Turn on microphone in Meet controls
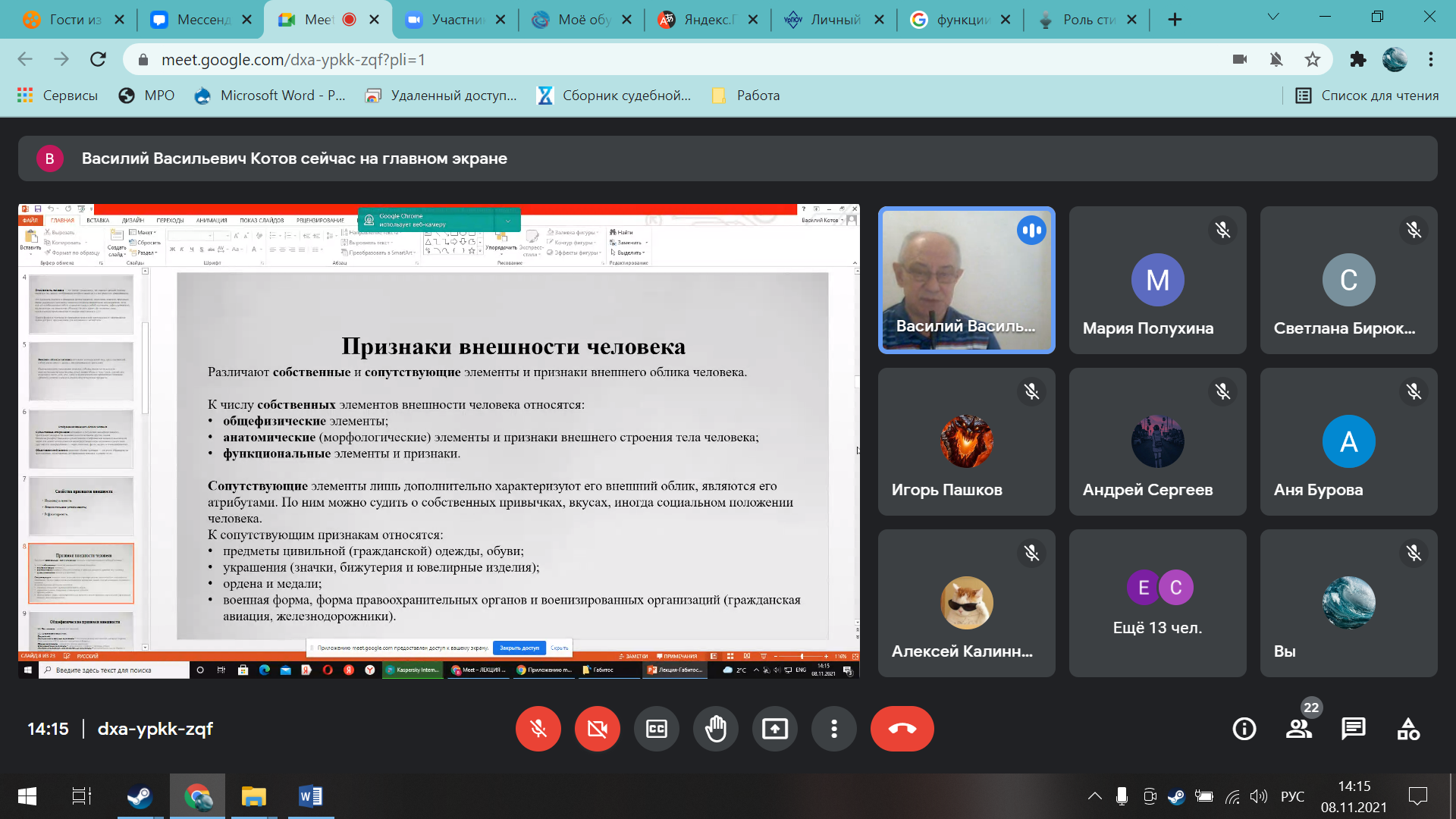 tap(538, 729)
